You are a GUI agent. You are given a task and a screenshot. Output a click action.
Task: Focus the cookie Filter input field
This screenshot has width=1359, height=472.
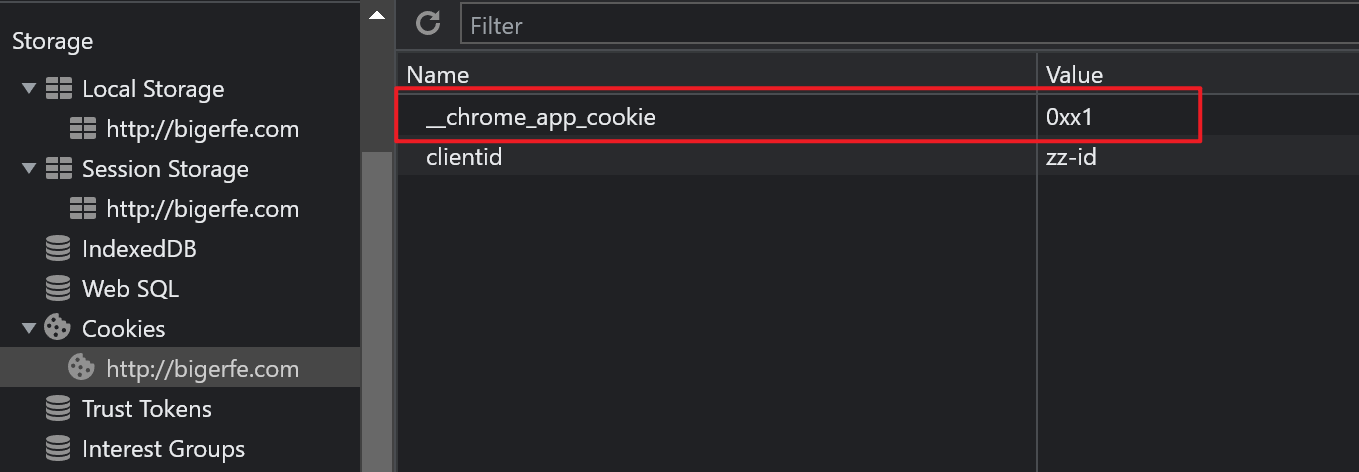tap(900, 25)
